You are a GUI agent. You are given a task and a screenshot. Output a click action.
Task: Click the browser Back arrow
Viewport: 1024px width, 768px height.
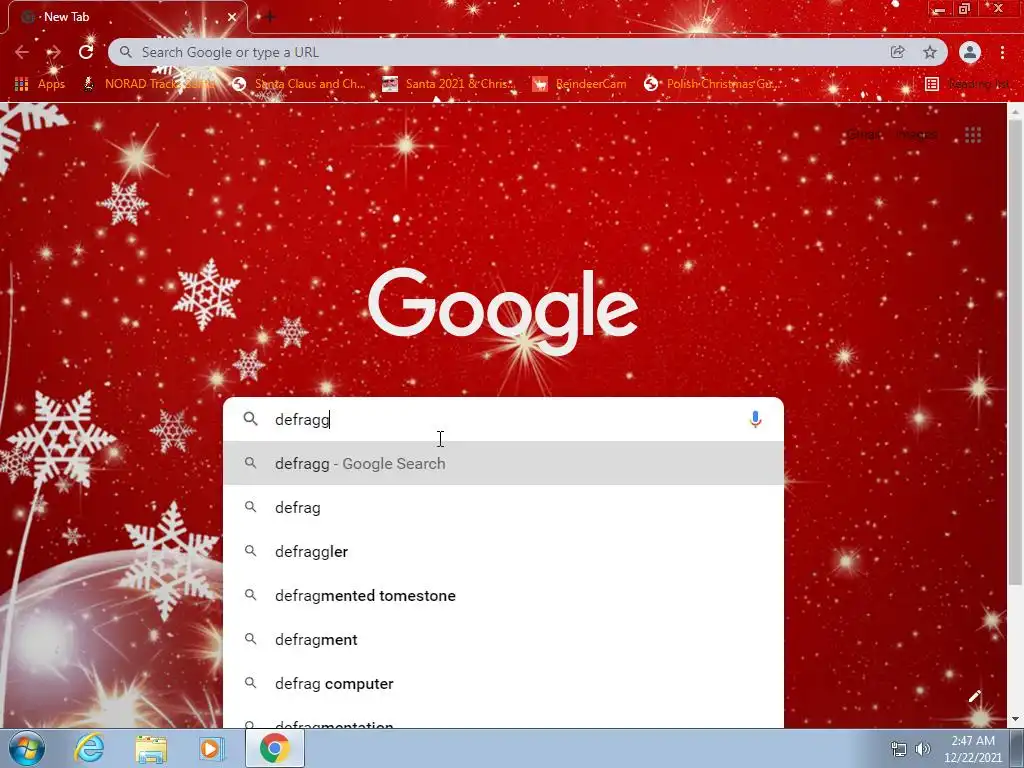coord(22,52)
